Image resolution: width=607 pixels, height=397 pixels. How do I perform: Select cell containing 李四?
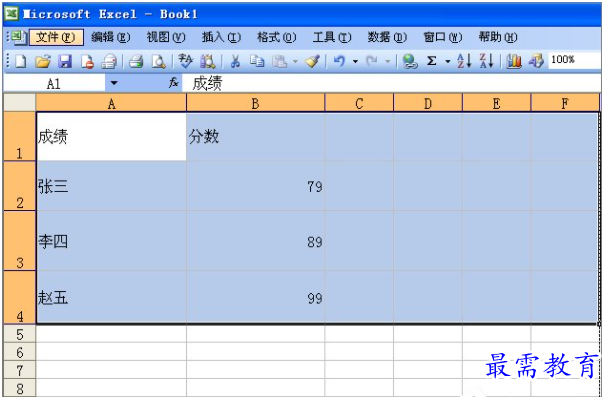(111, 241)
